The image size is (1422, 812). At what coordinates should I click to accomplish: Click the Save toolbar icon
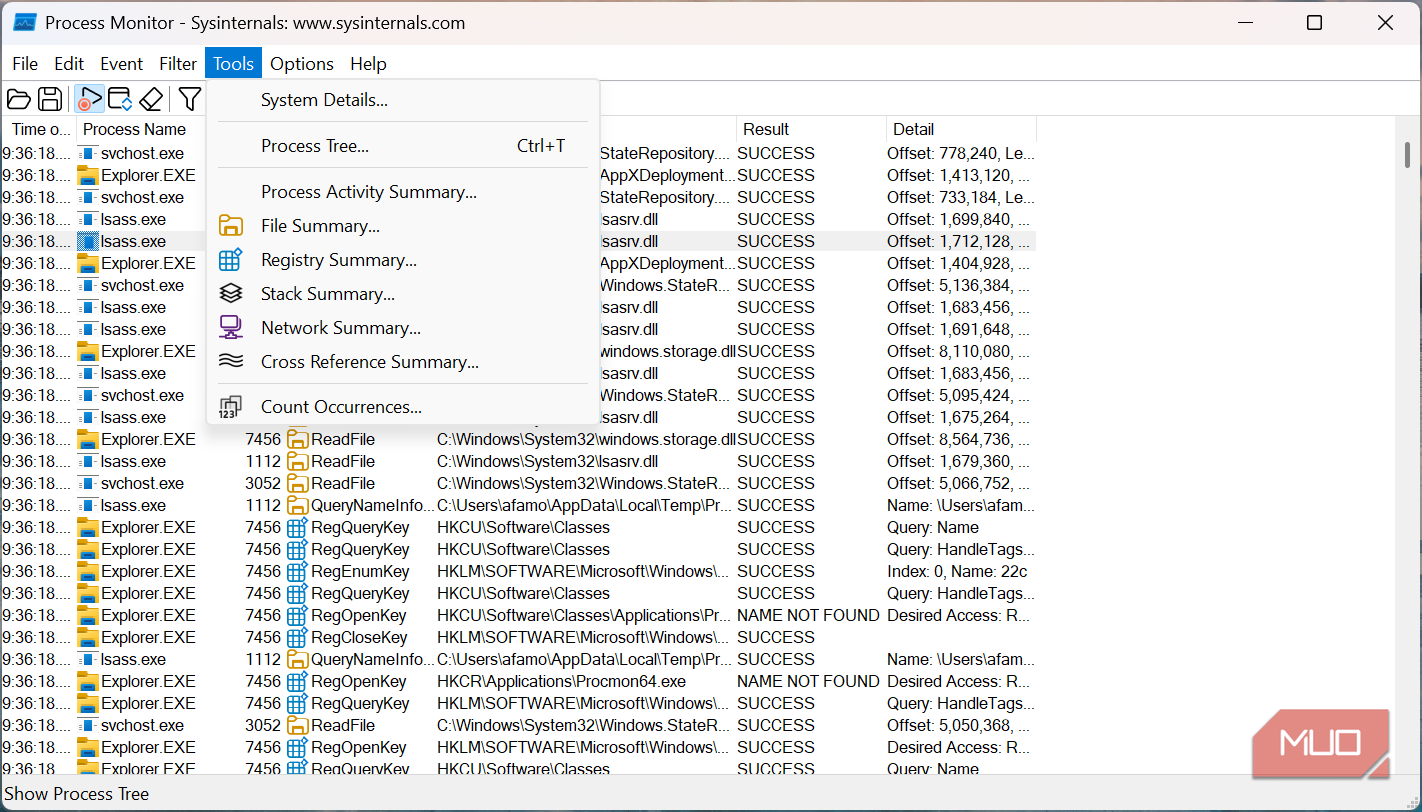pyautogui.click(x=50, y=99)
